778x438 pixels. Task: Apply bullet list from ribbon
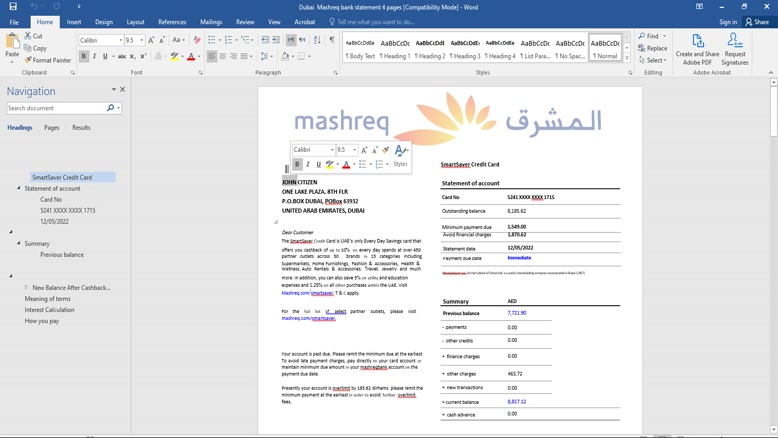click(212, 40)
